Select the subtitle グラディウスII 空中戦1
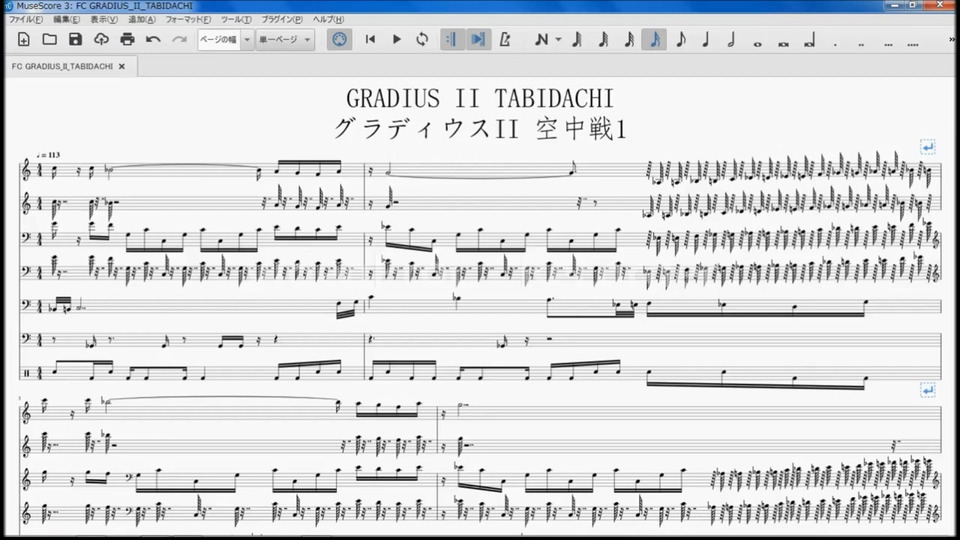Screen dimensions: 960x540 click(x=480, y=129)
